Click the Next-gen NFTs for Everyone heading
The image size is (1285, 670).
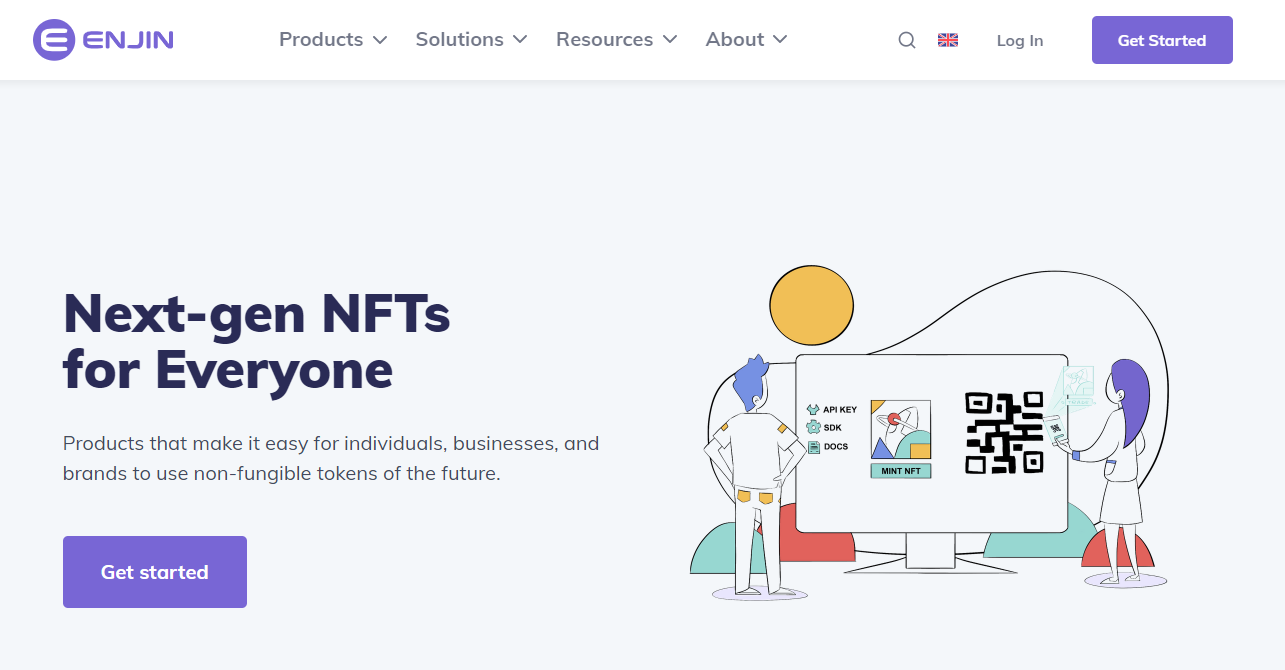click(x=257, y=341)
